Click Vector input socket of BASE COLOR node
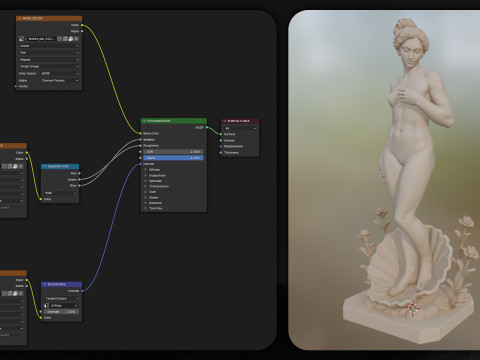This screenshot has height=360, width=480. (x=16, y=86)
